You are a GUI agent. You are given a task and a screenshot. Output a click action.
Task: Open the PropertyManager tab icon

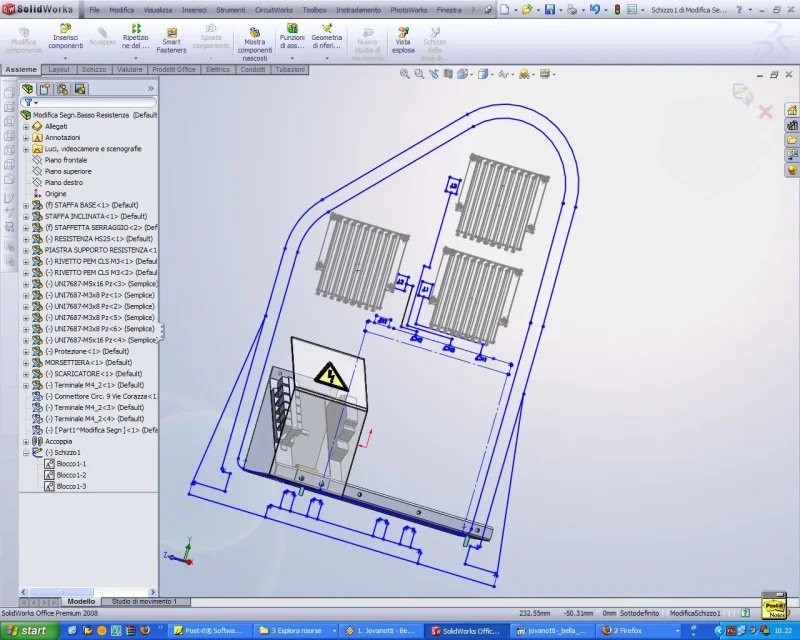coord(45,89)
